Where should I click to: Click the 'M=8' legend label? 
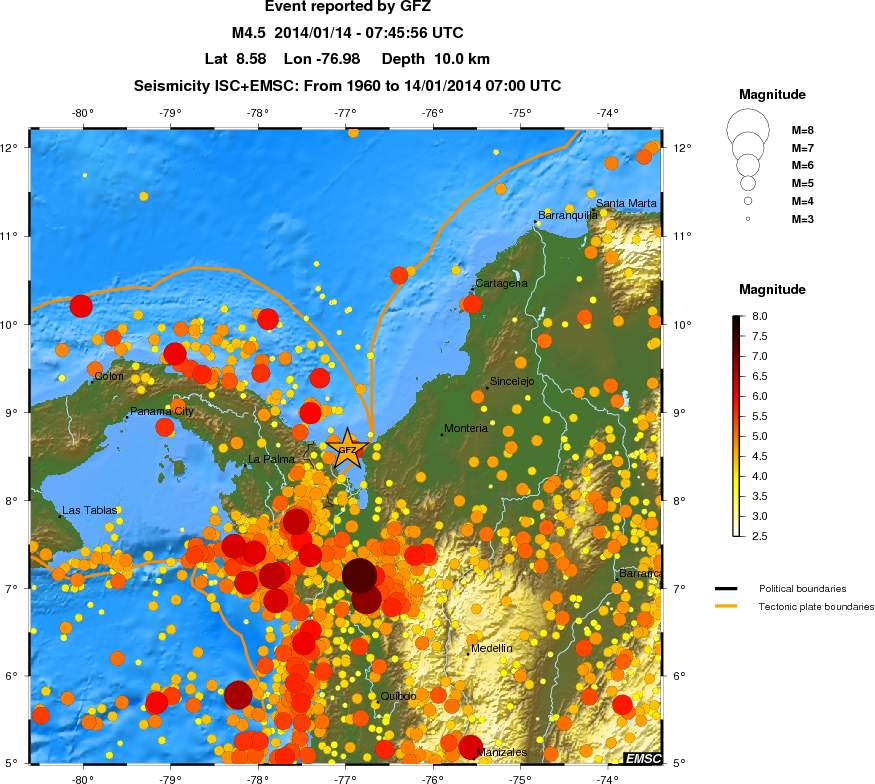[802, 131]
